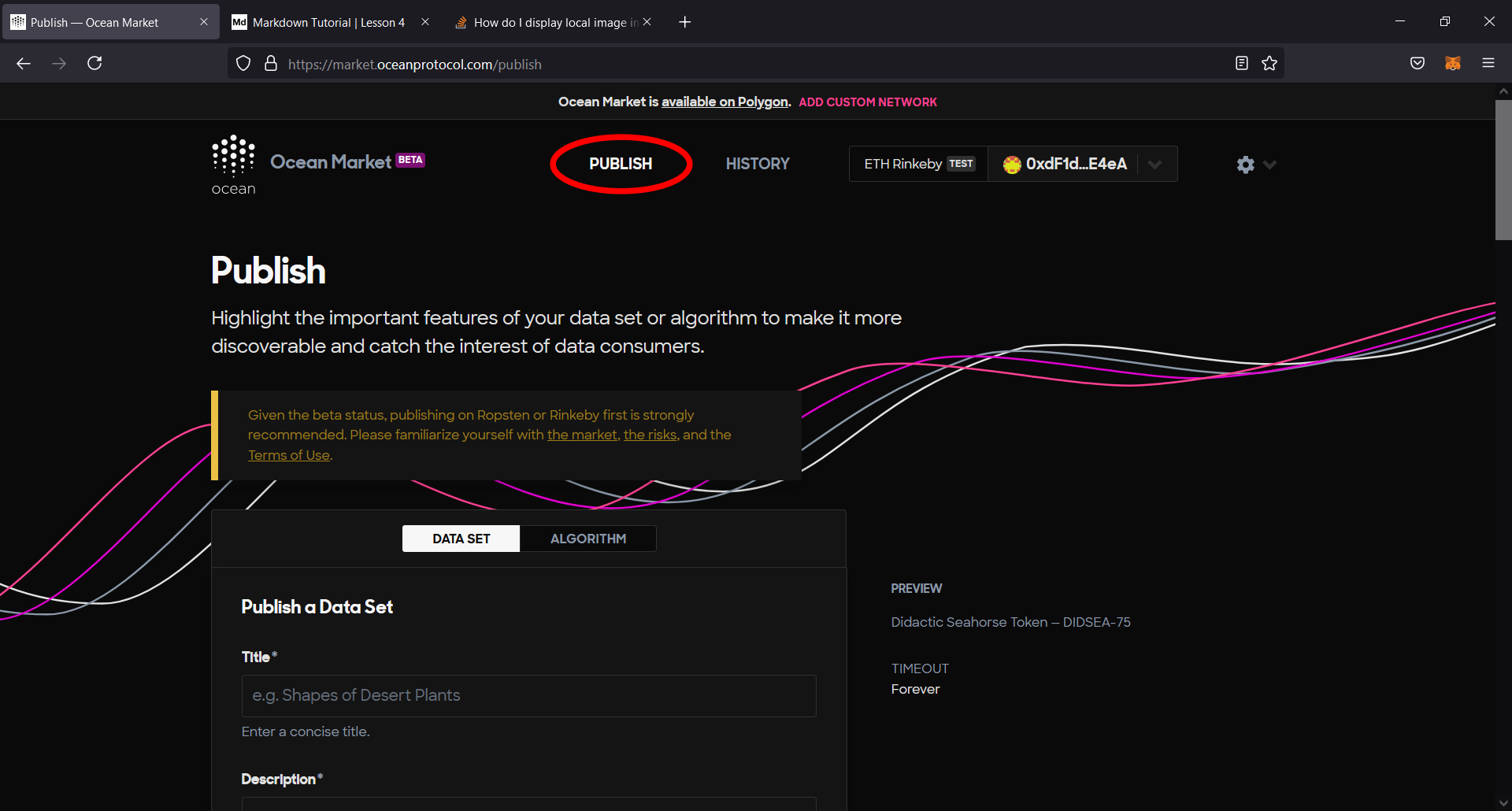Minimize the browser window

[1400, 22]
